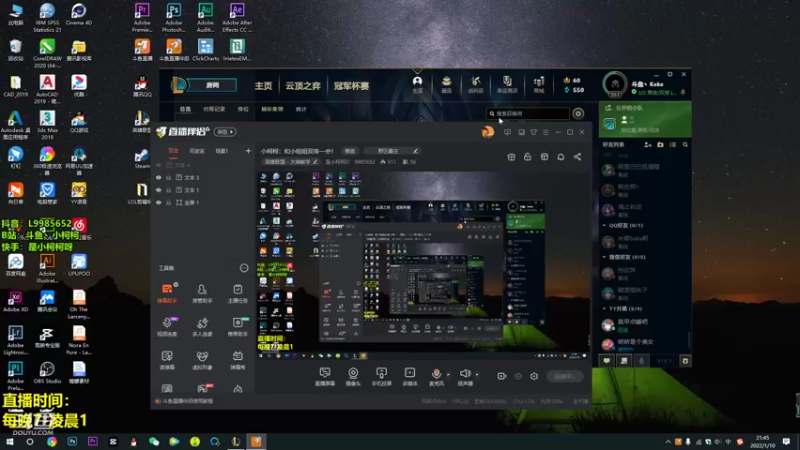Click the padlock icon above the preview
Viewport: 800px width, 450px height.
click(x=528, y=157)
